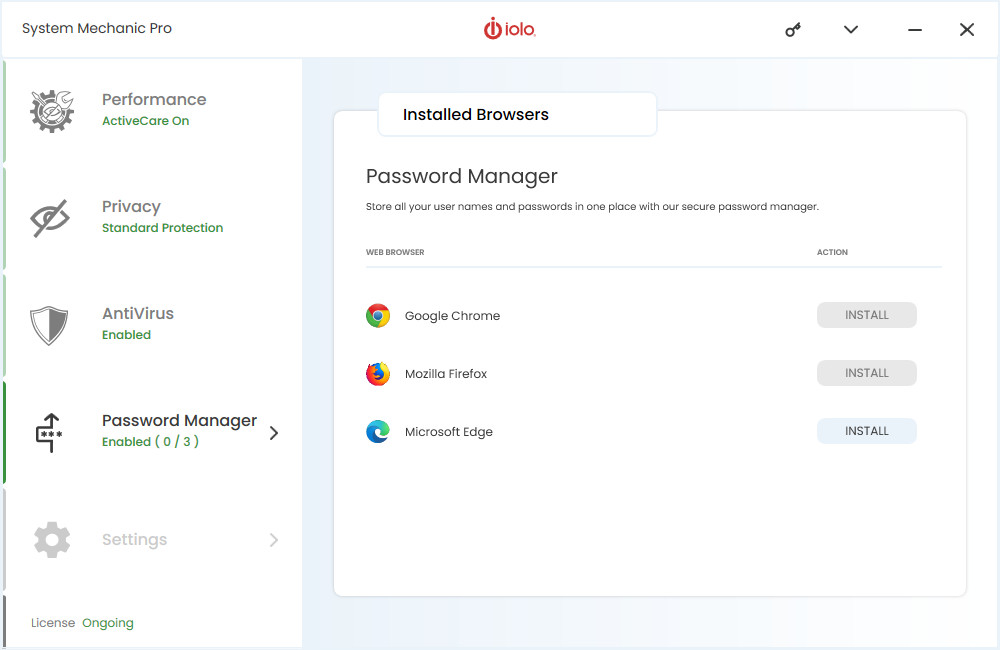Viewport: 1000px width, 650px height.
Task: Expand the Settings chevron arrow
Action: (274, 540)
